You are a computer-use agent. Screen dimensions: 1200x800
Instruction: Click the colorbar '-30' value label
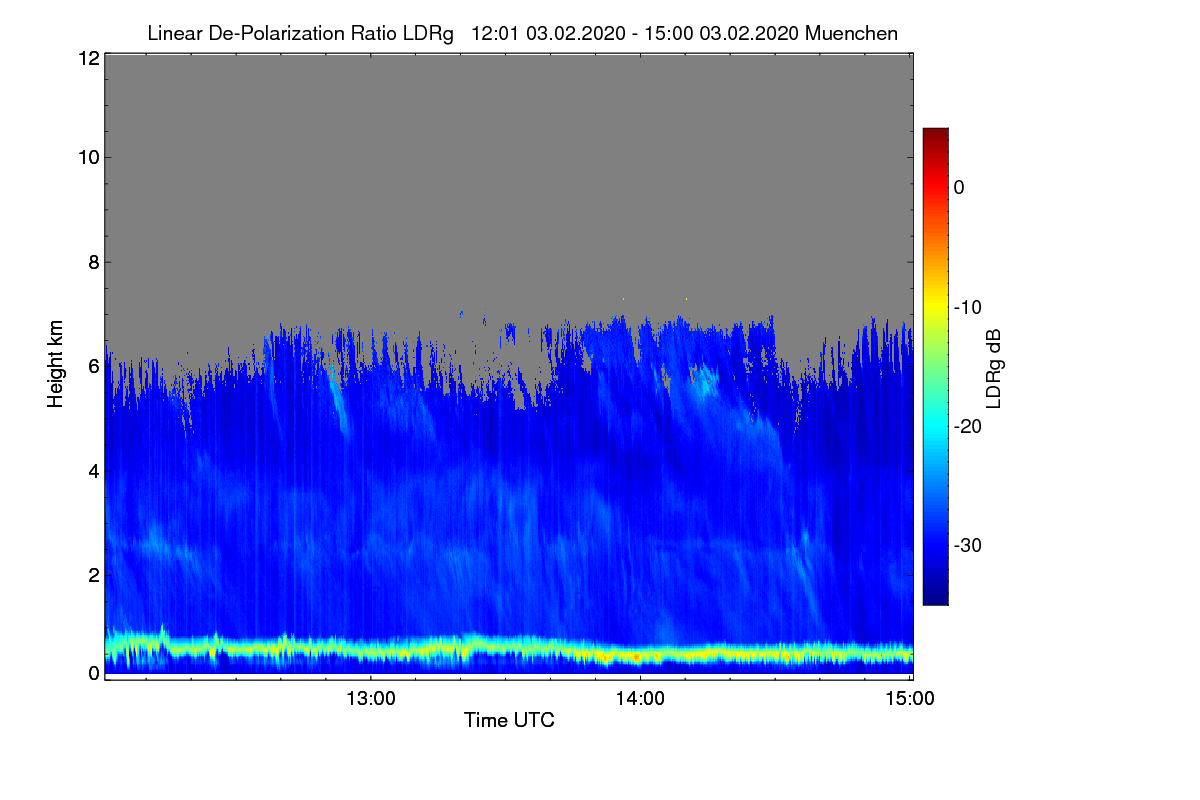click(968, 546)
